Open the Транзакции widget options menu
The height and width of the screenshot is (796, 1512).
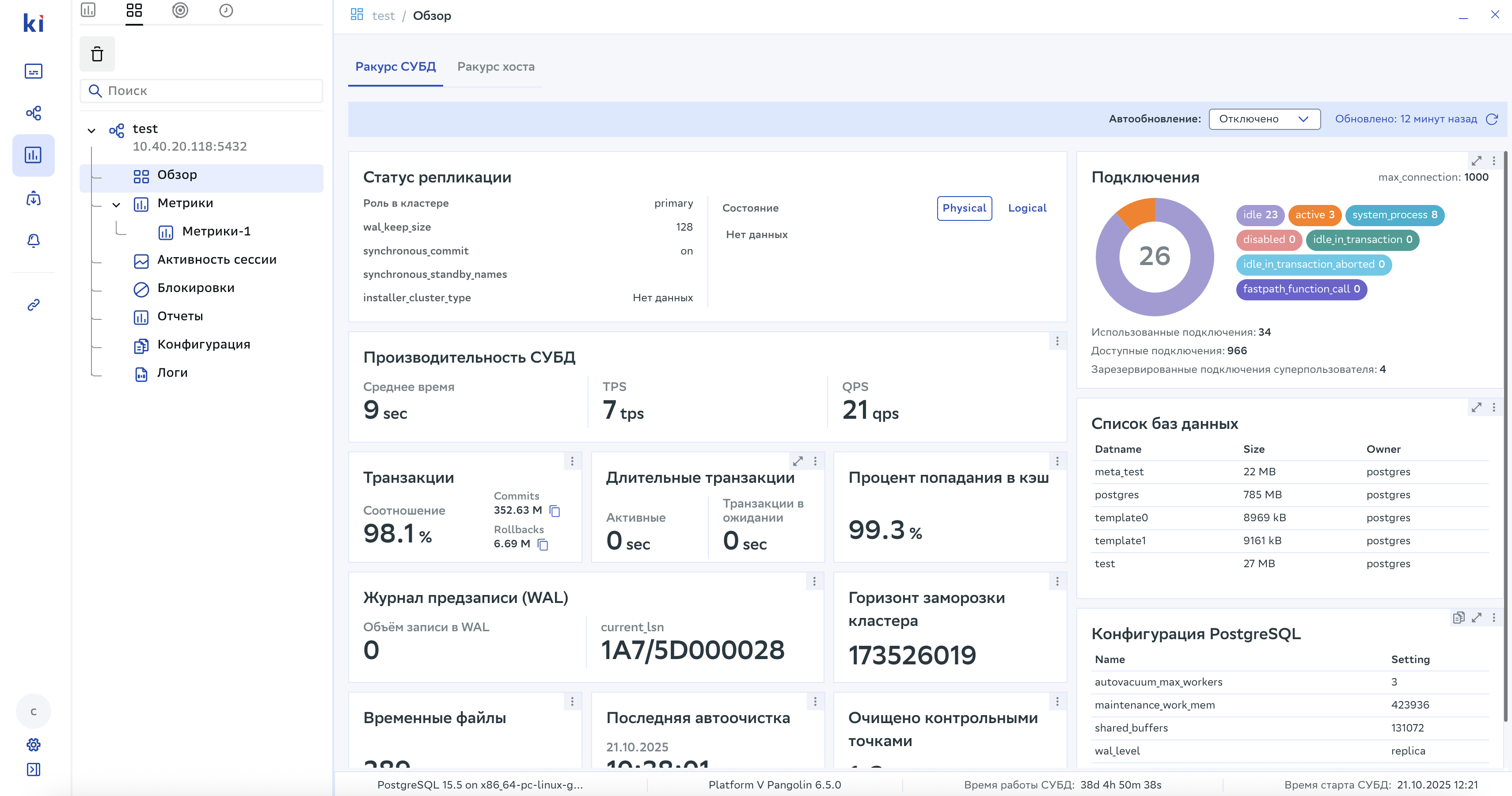point(572,461)
